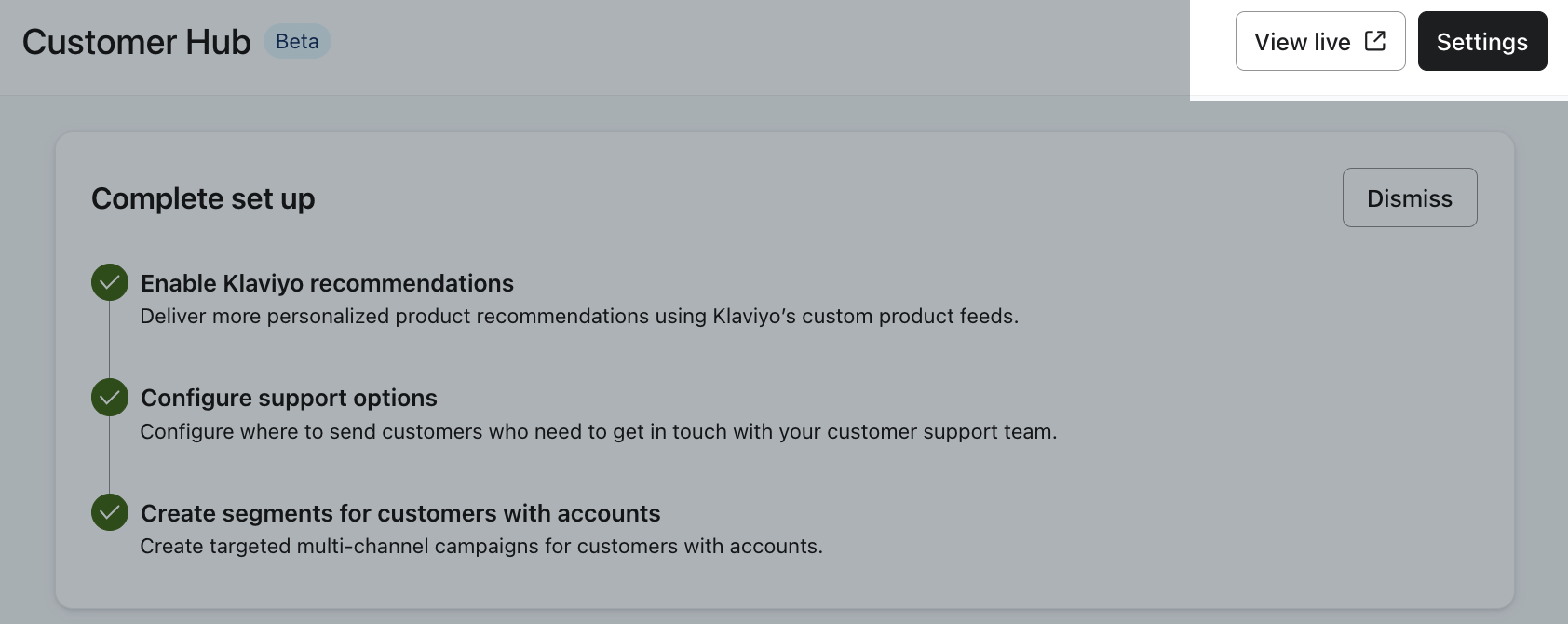1568x624 pixels.
Task: Click the connector line below the first checkmark
Action: point(110,340)
